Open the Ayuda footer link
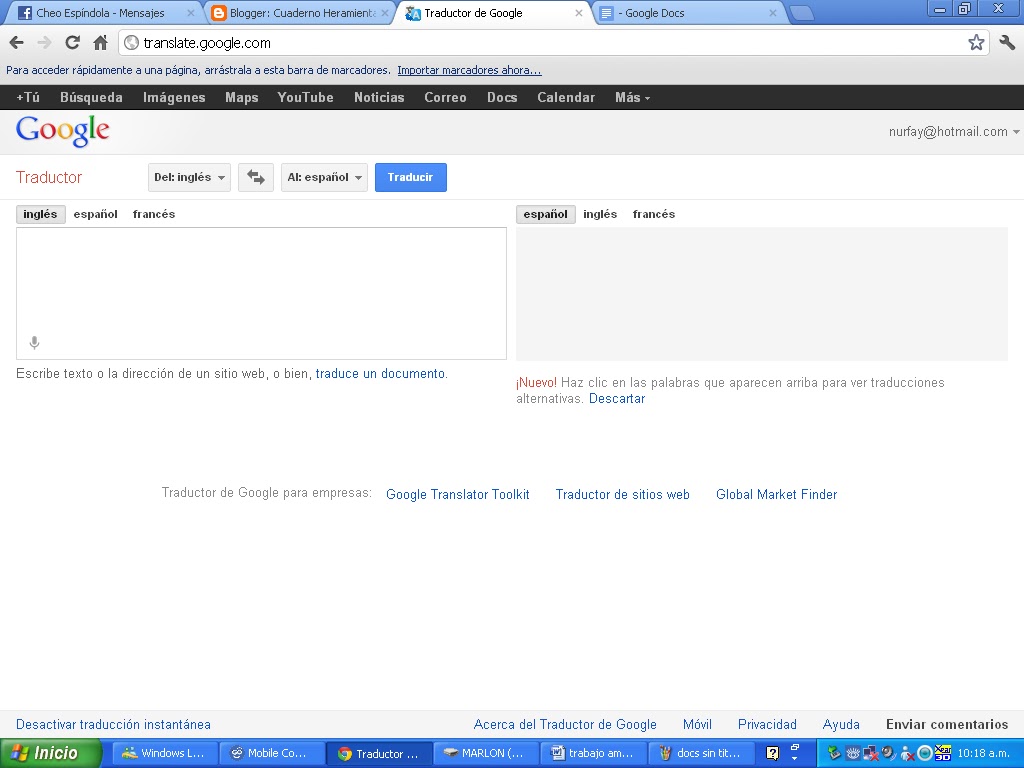1024x768 pixels. (x=841, y=724)
